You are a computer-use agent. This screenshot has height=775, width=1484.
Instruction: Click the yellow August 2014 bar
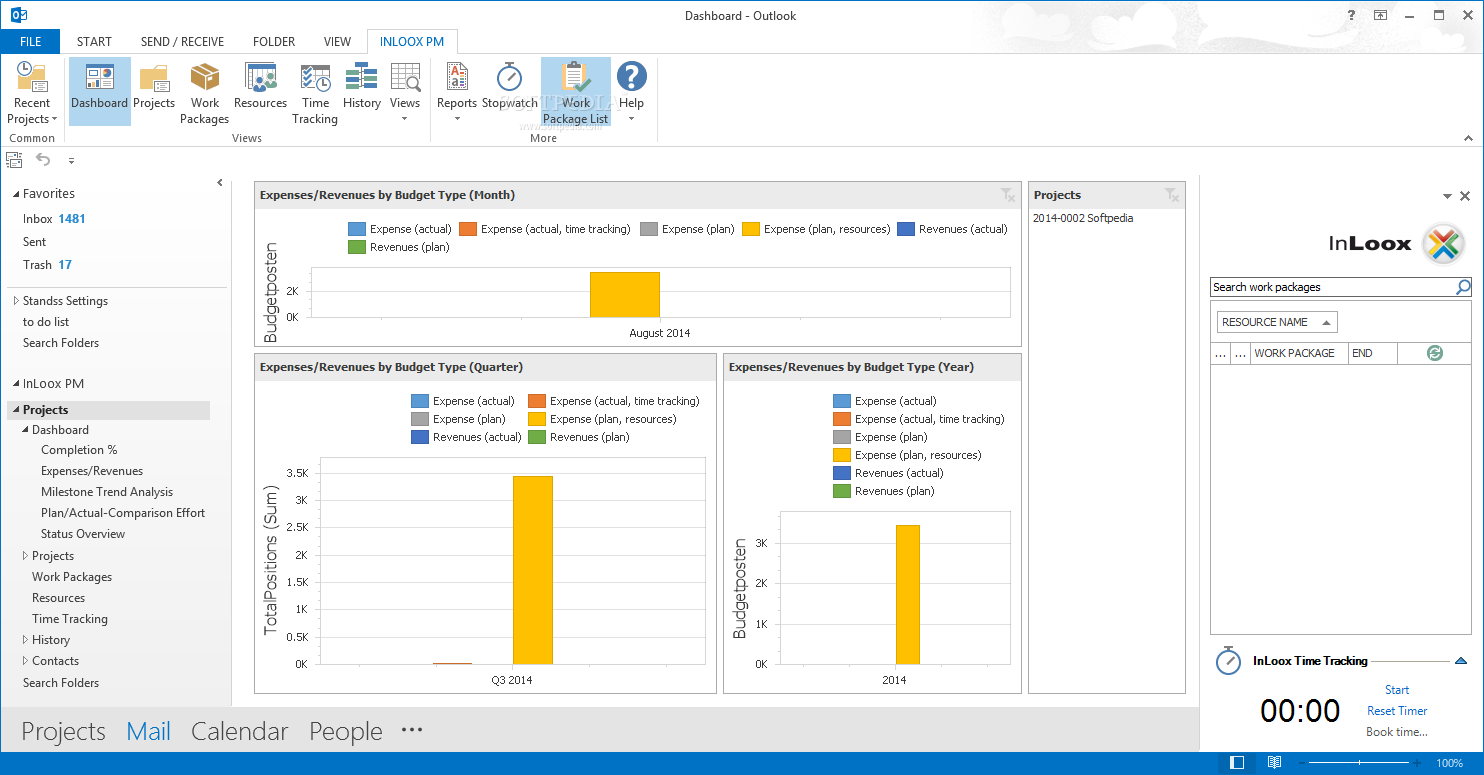(x=625, y=294)
